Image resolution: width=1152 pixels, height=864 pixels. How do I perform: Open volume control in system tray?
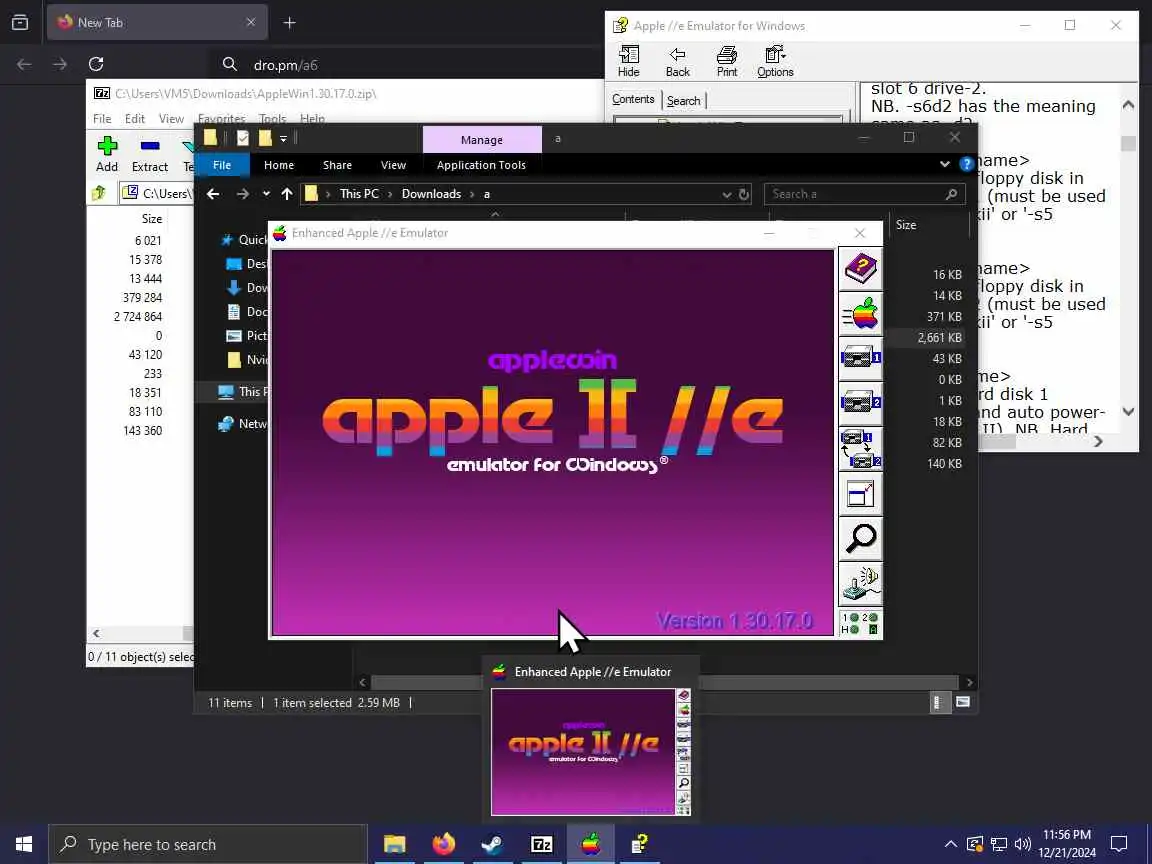pos(1022,844)
